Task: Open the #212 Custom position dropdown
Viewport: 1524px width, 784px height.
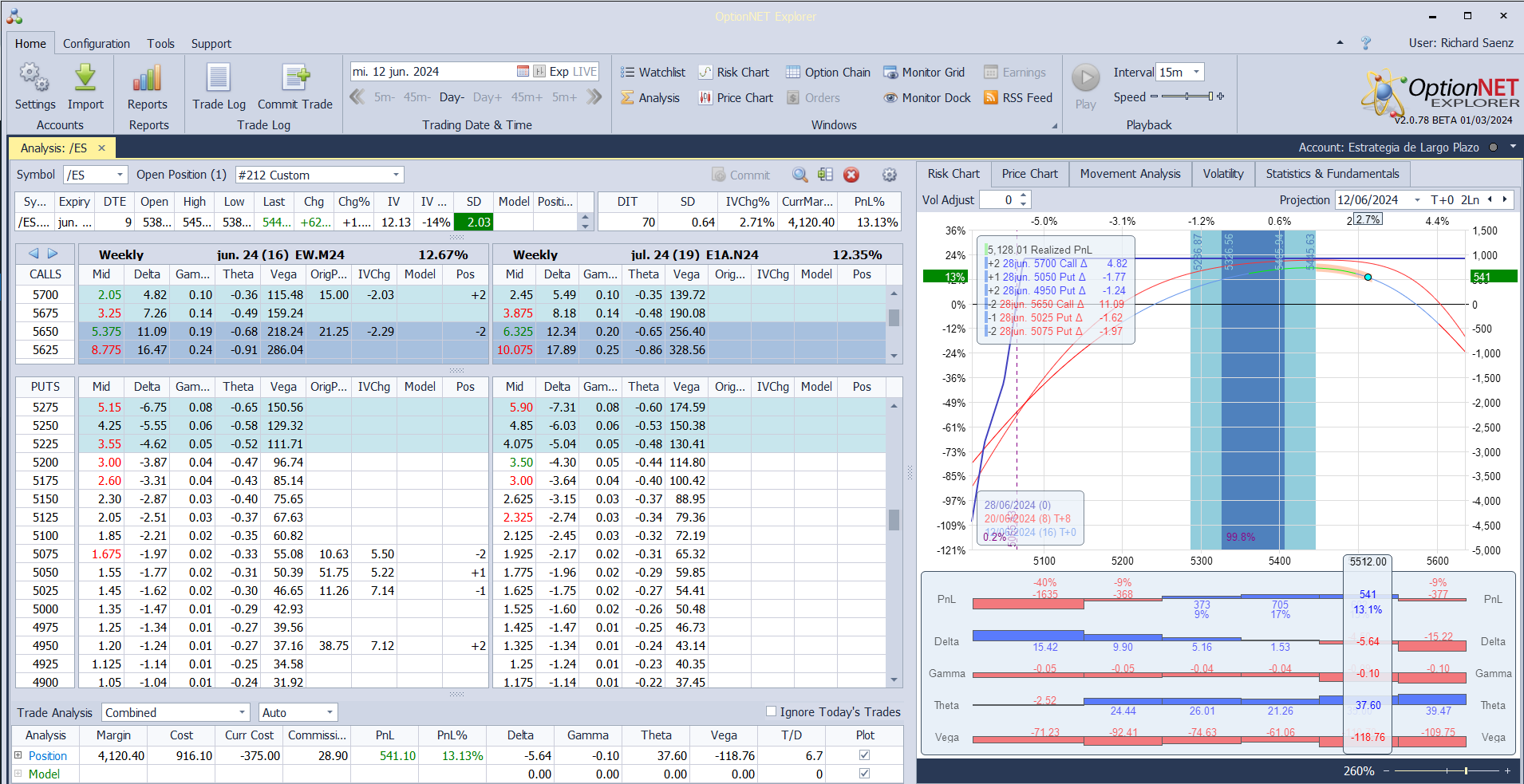Action: [396, 175]
